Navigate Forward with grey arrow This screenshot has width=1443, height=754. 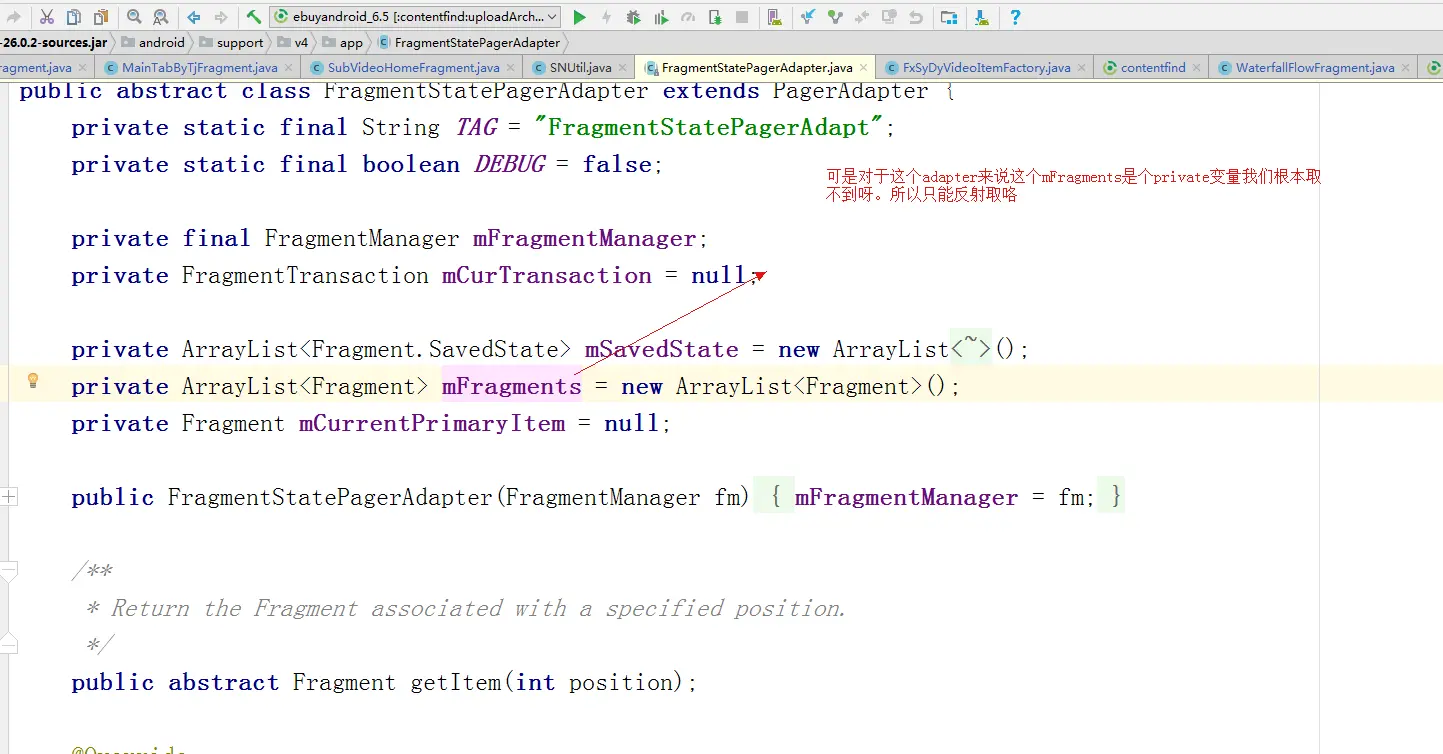pyautogui.click(x=221, y=17)
